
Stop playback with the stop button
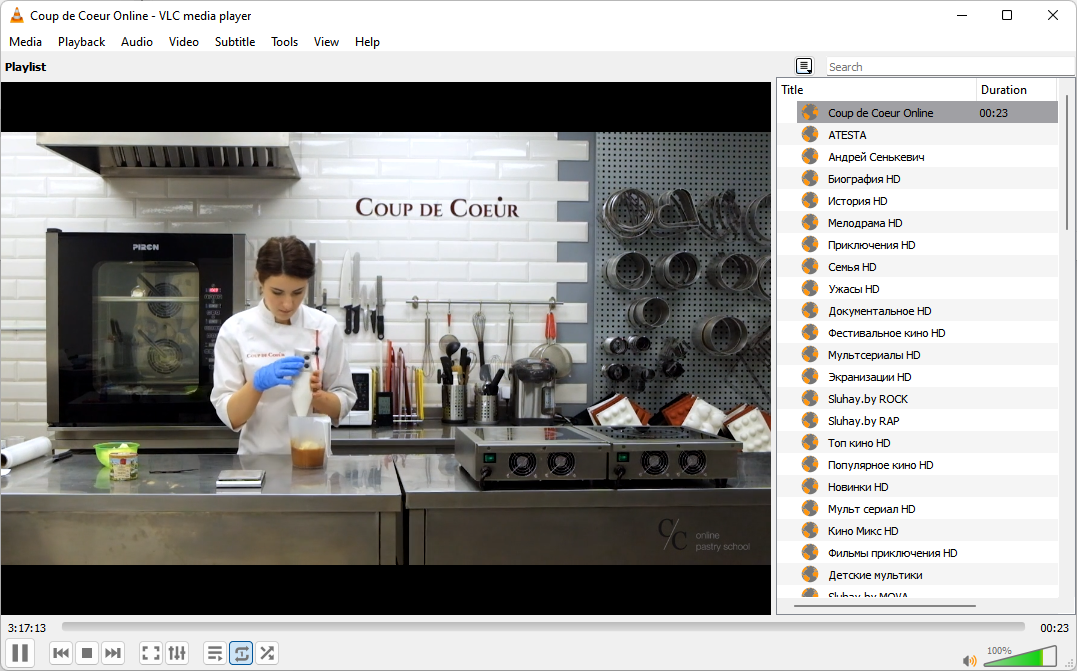coord(87,652)
